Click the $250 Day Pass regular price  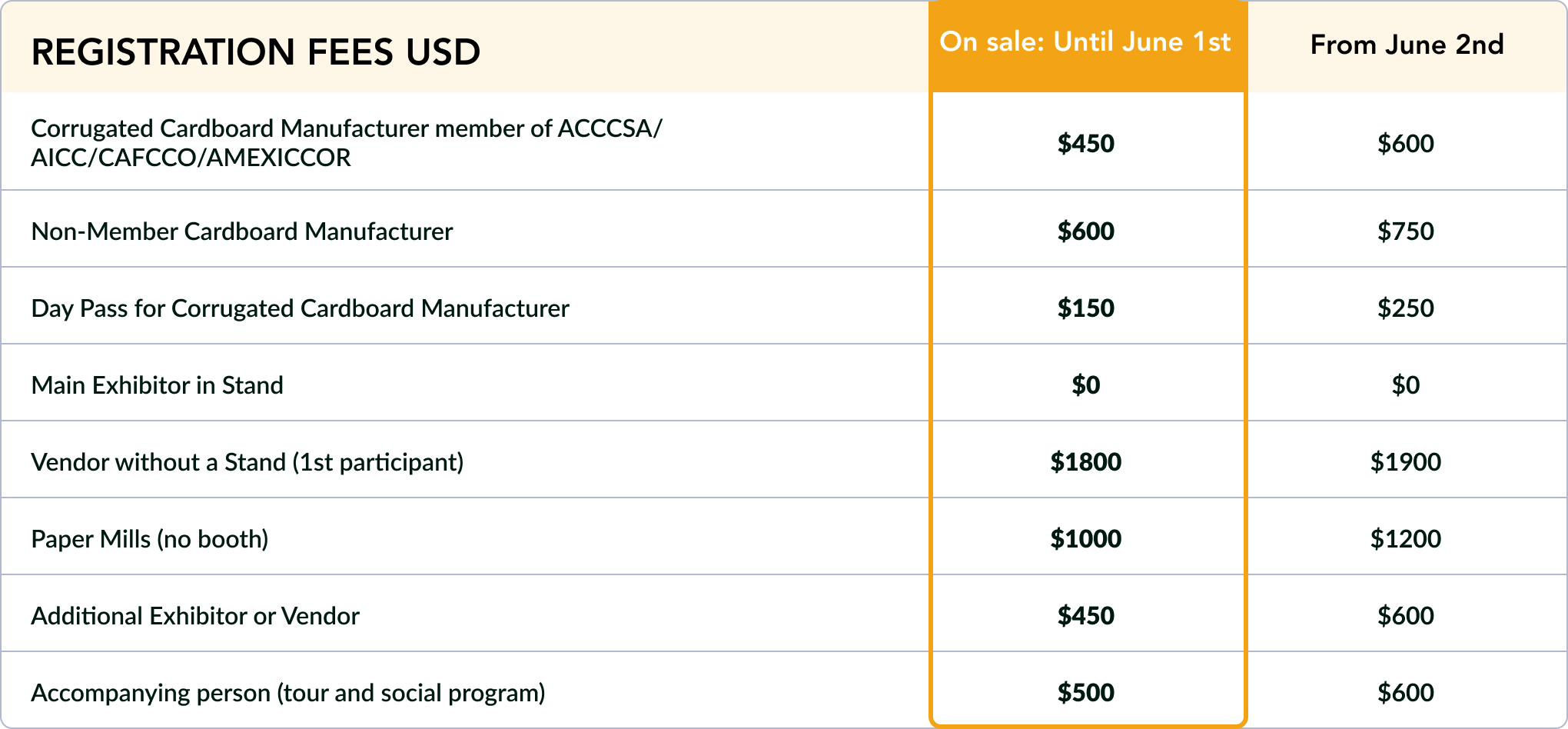pyautogui.click(x=1406, y=308)
